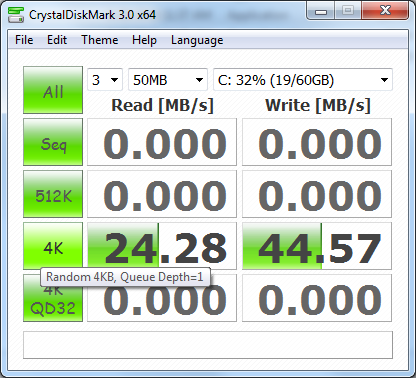Expand the test count dropdown showing 3
416x378 pixels.
tap(105, 80)
